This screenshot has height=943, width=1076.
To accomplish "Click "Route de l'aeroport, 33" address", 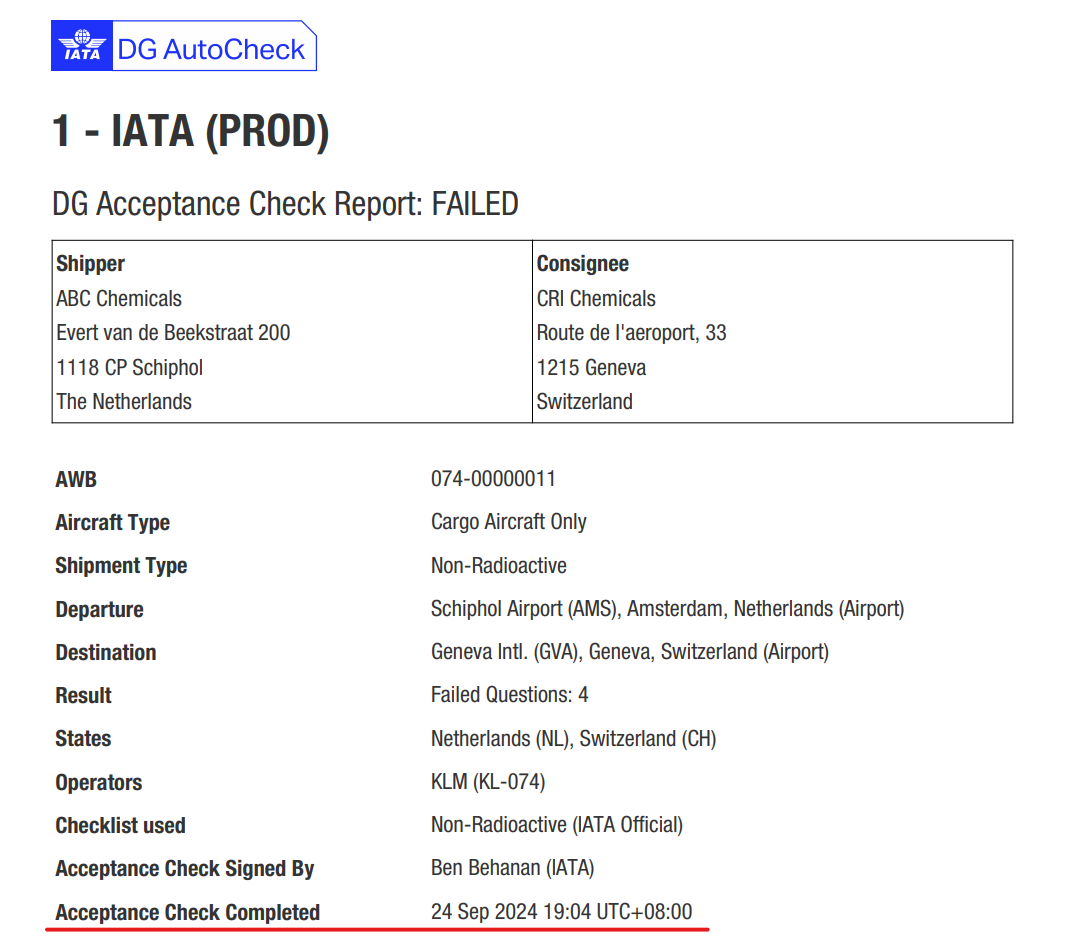I will (x=631, y=333).
